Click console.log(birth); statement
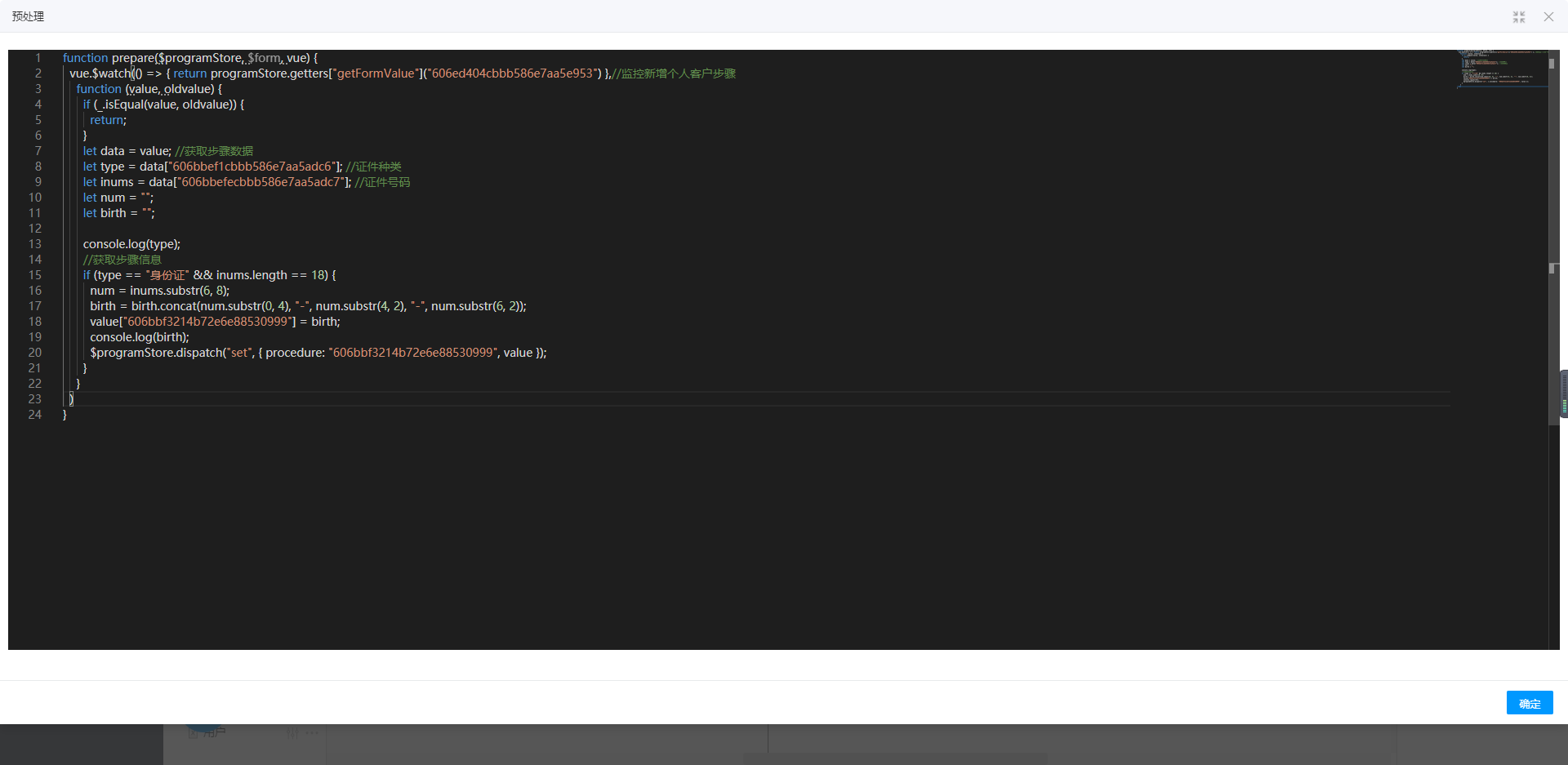The image size is (1568, 765). 139,337
